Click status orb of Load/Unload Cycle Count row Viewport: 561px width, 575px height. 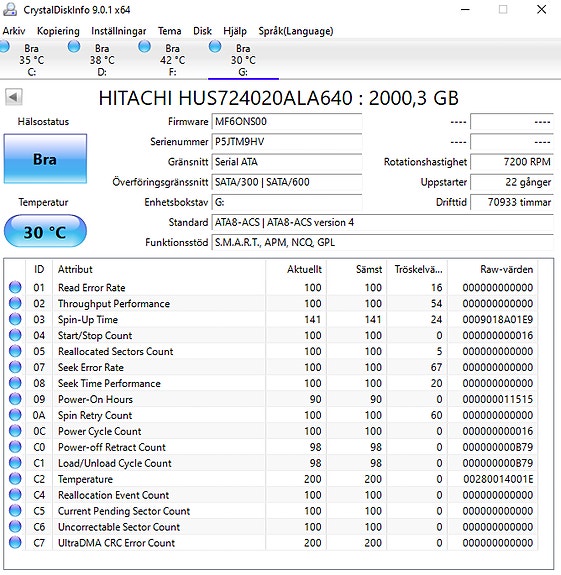point(15,463)
